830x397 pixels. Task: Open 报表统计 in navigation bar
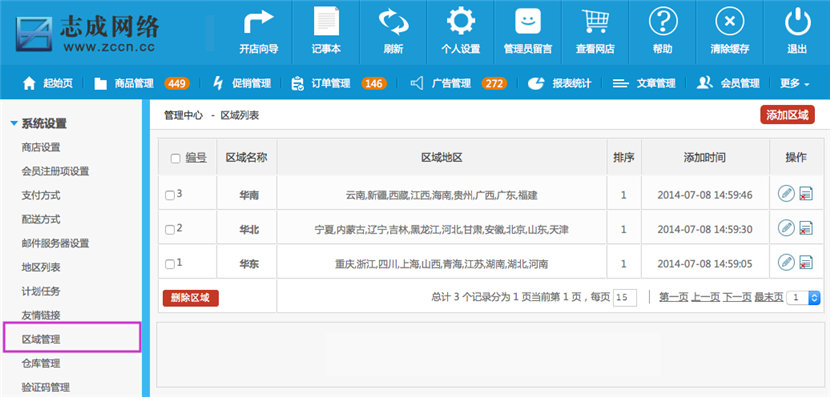point(560,83)
